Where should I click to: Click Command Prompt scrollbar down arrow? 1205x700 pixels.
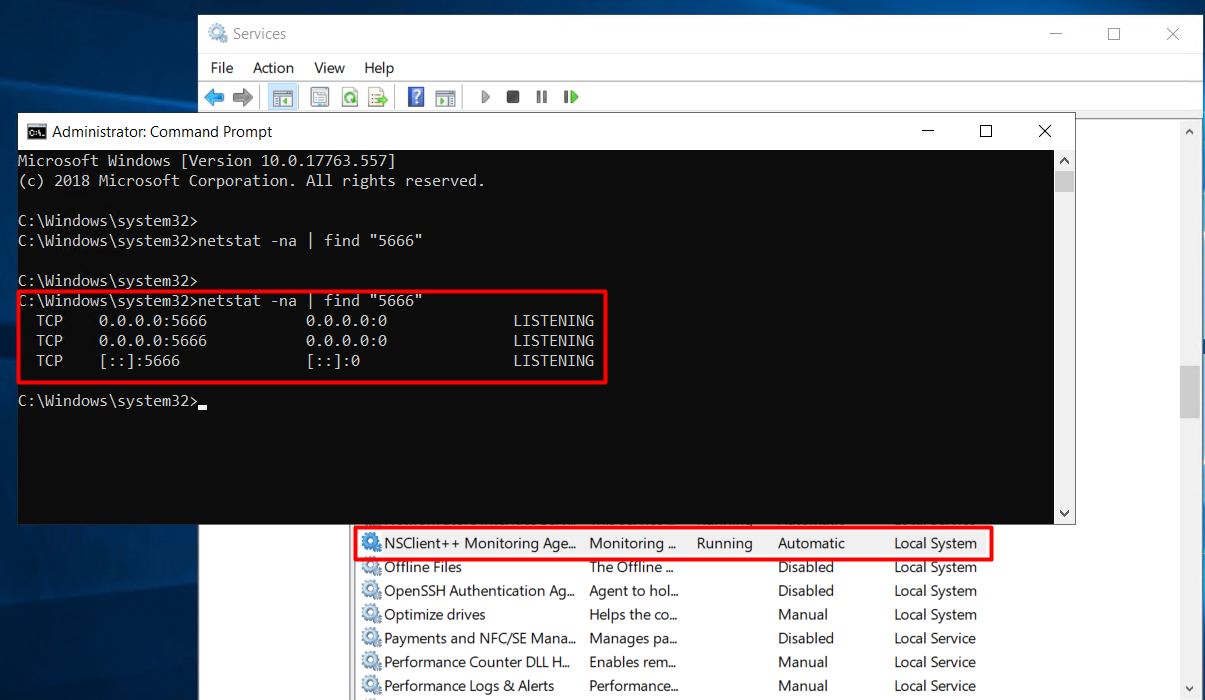pos(1064,512)
